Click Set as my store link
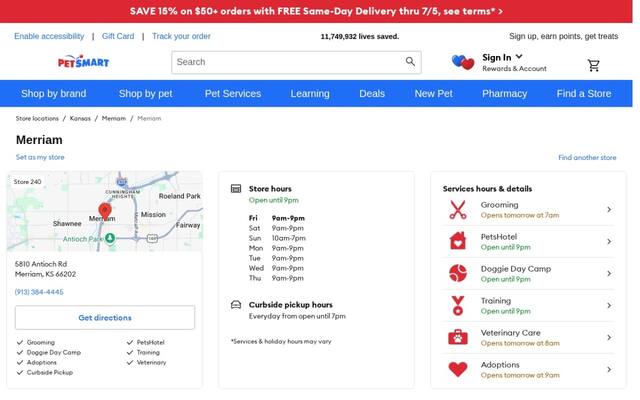 [40, 157]
